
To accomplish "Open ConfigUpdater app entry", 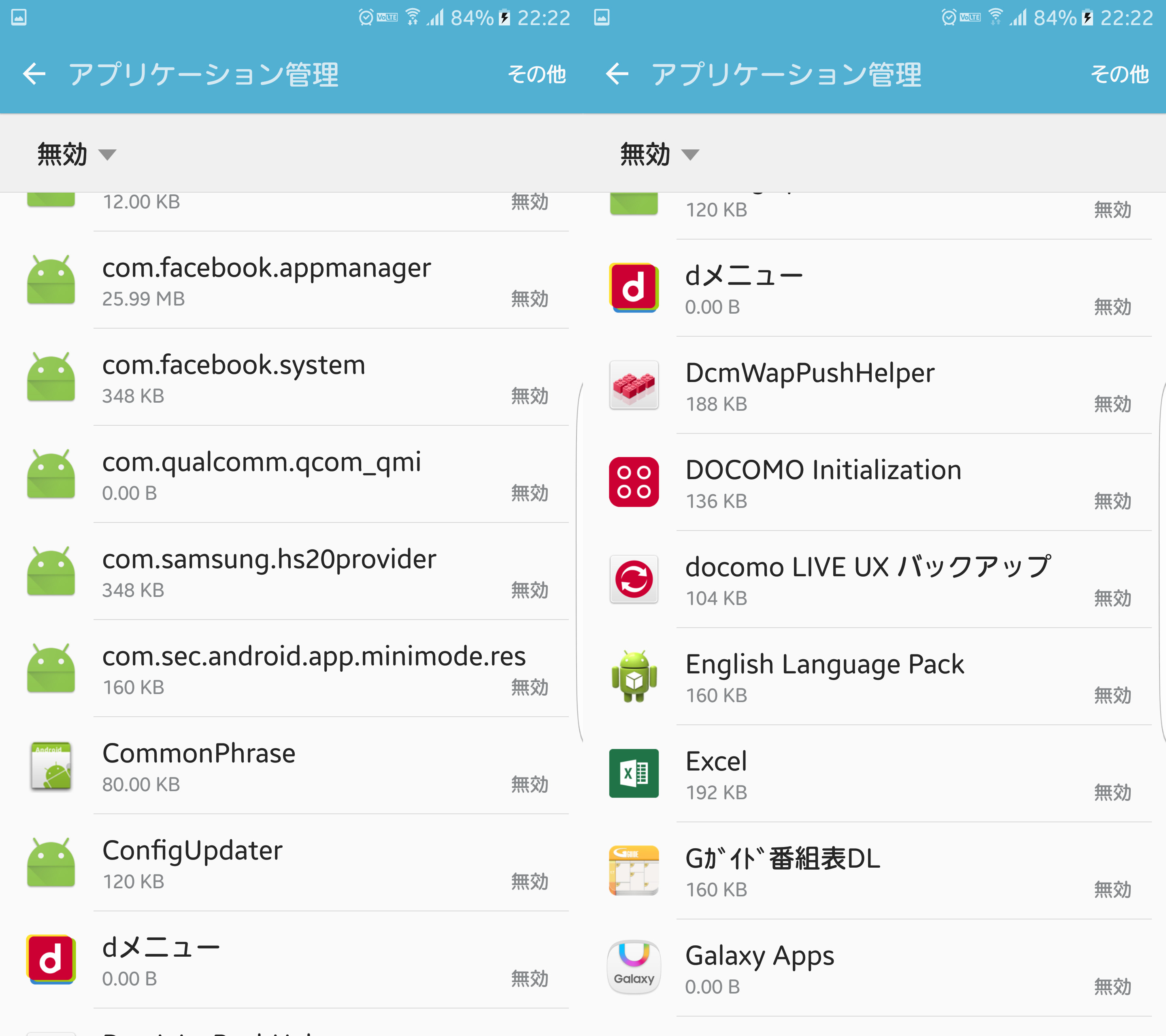I will click(291, 863).
